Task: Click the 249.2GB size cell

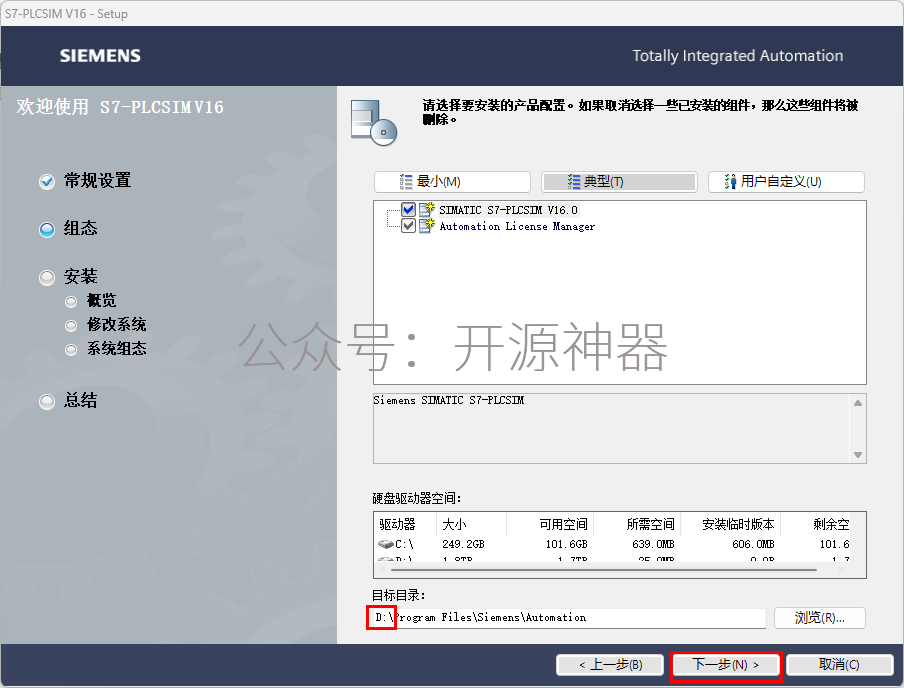Action: tap(464, 544)
